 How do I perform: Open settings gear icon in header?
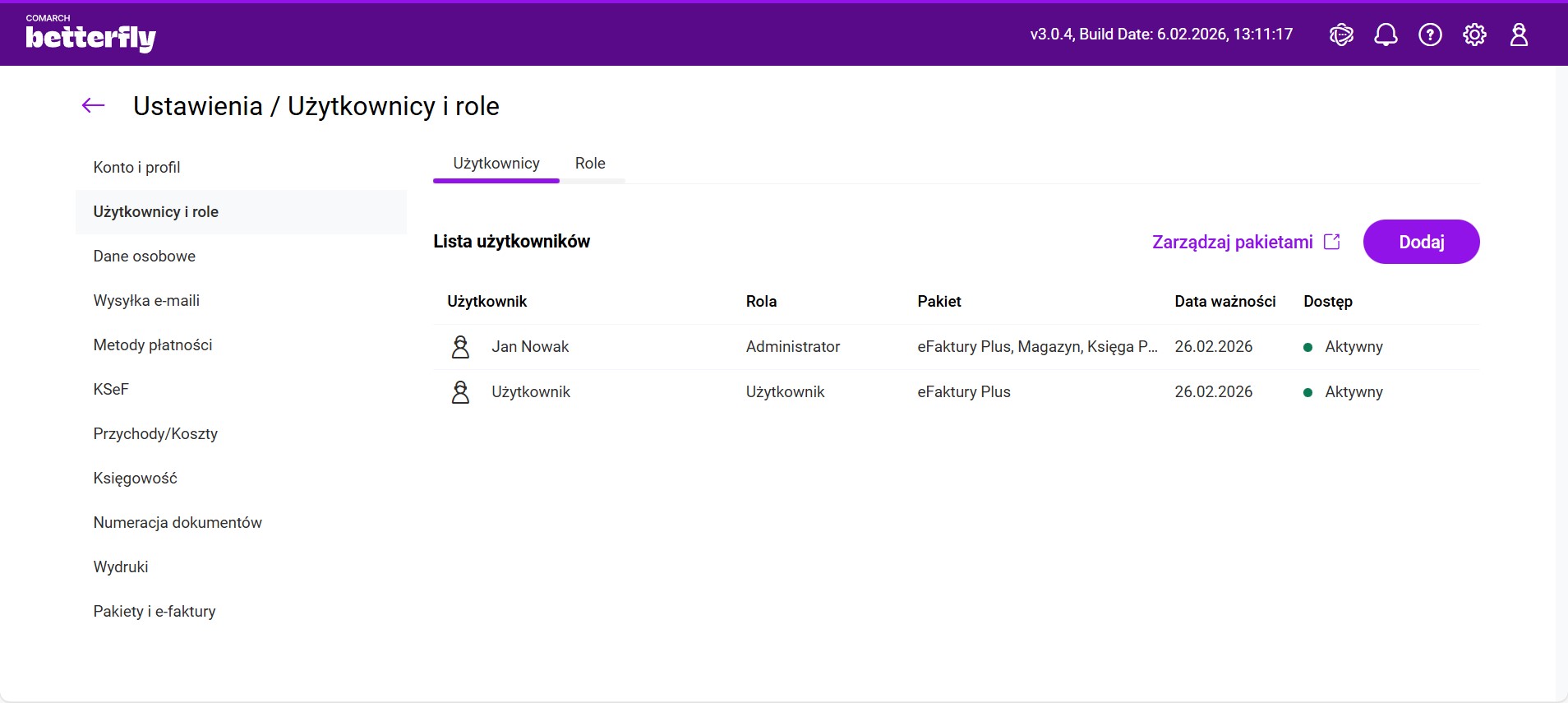click(x=1474, y=35)
